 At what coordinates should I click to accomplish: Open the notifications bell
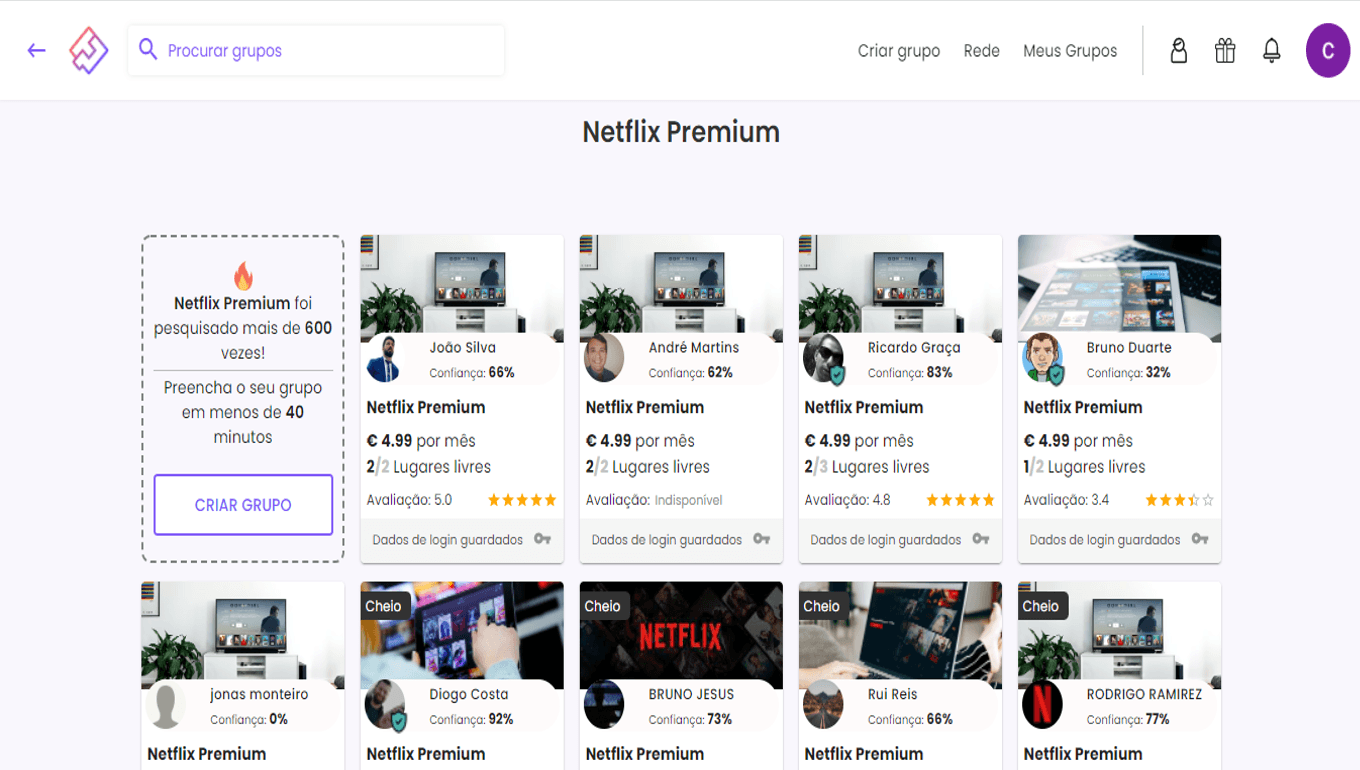1271,50
